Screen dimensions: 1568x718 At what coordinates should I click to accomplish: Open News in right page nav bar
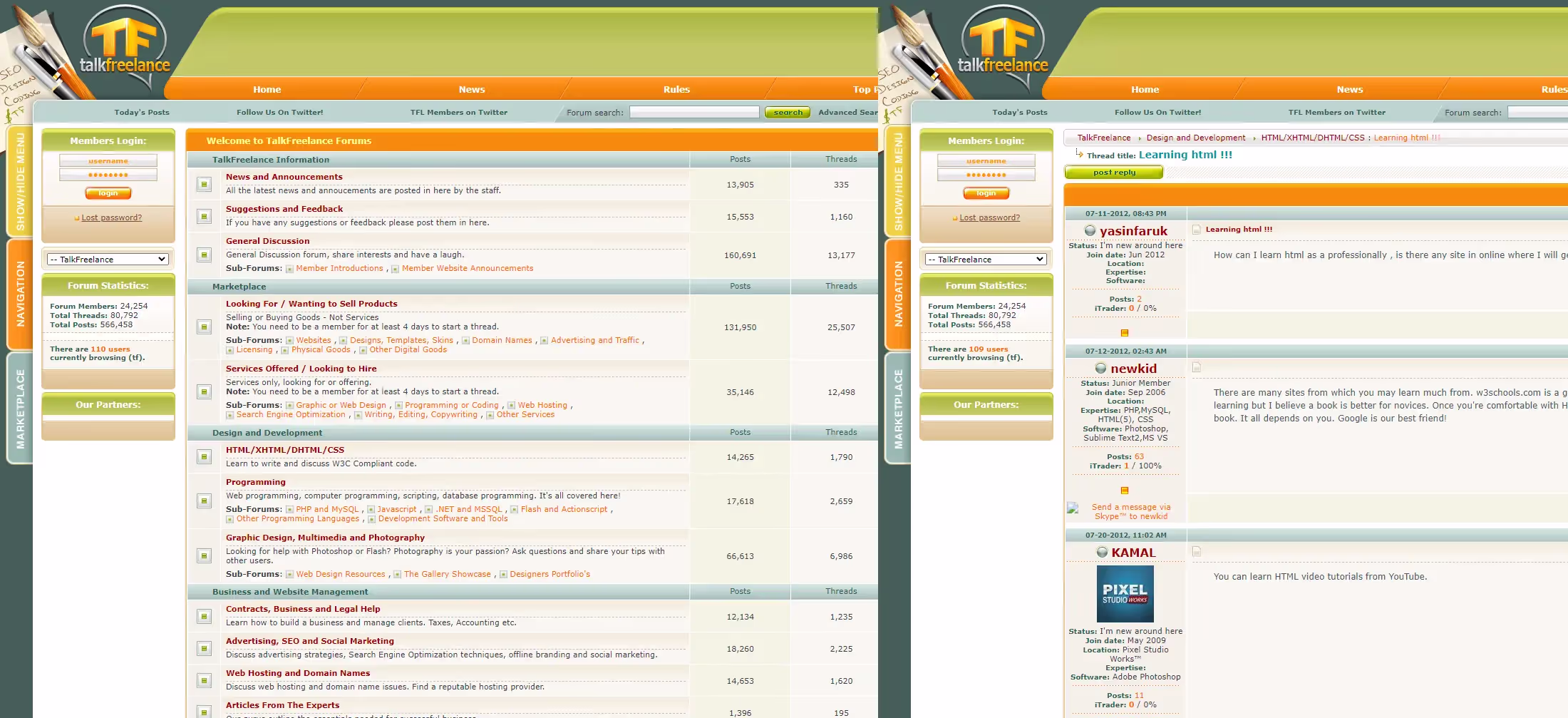1350,89
